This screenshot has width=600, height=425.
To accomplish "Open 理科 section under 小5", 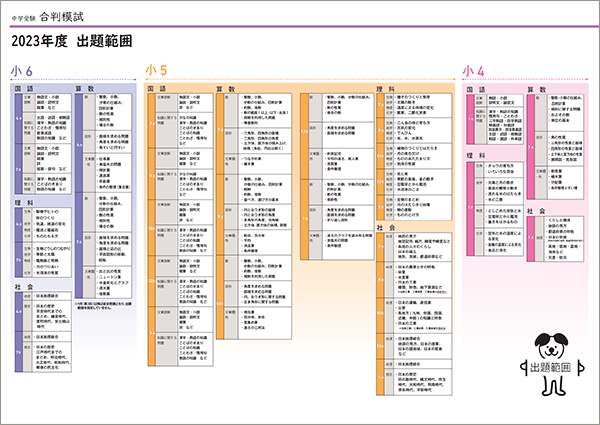I will tap(385, 89).
